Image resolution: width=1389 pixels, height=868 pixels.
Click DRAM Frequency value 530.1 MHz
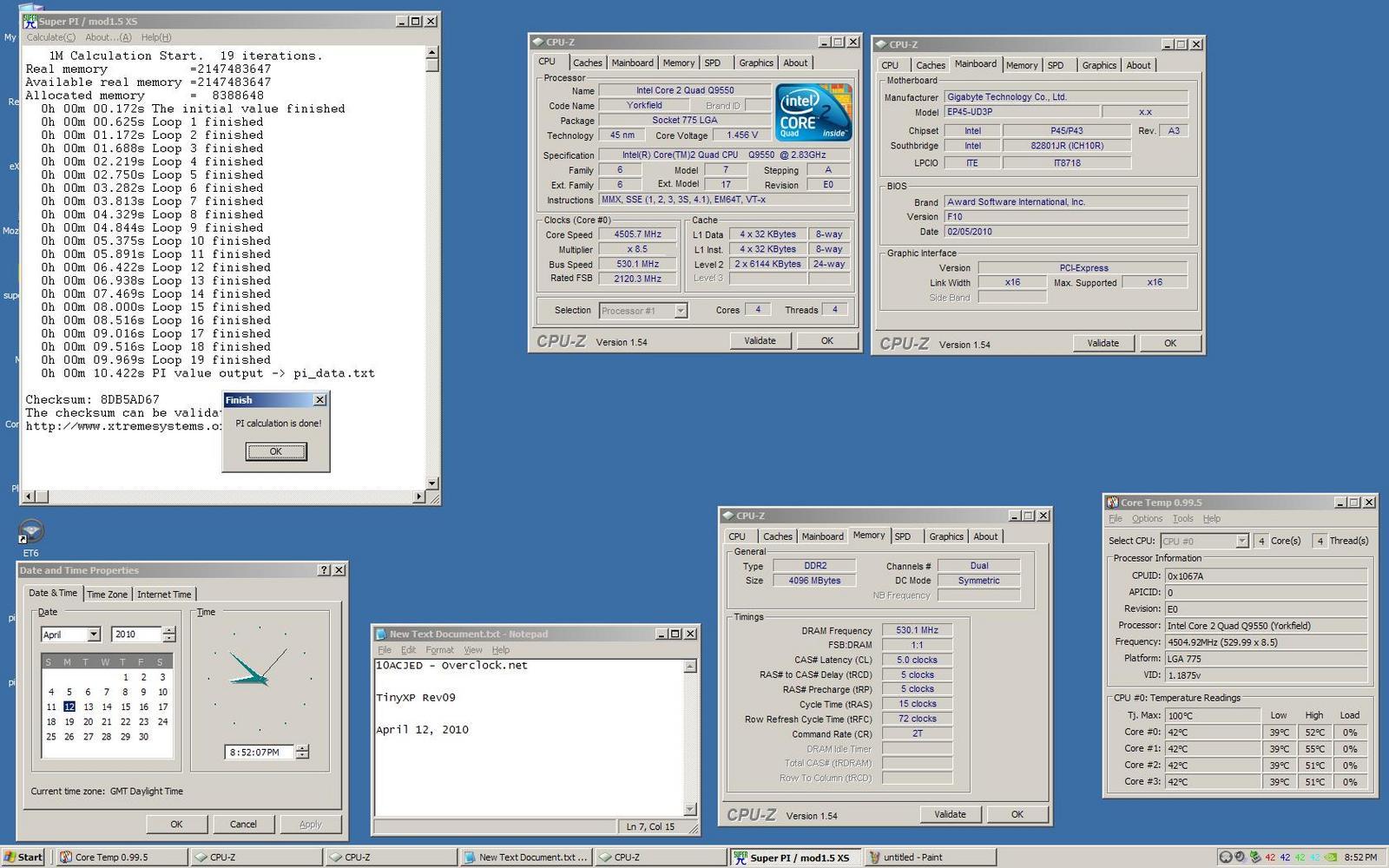(x=917, y=630)
